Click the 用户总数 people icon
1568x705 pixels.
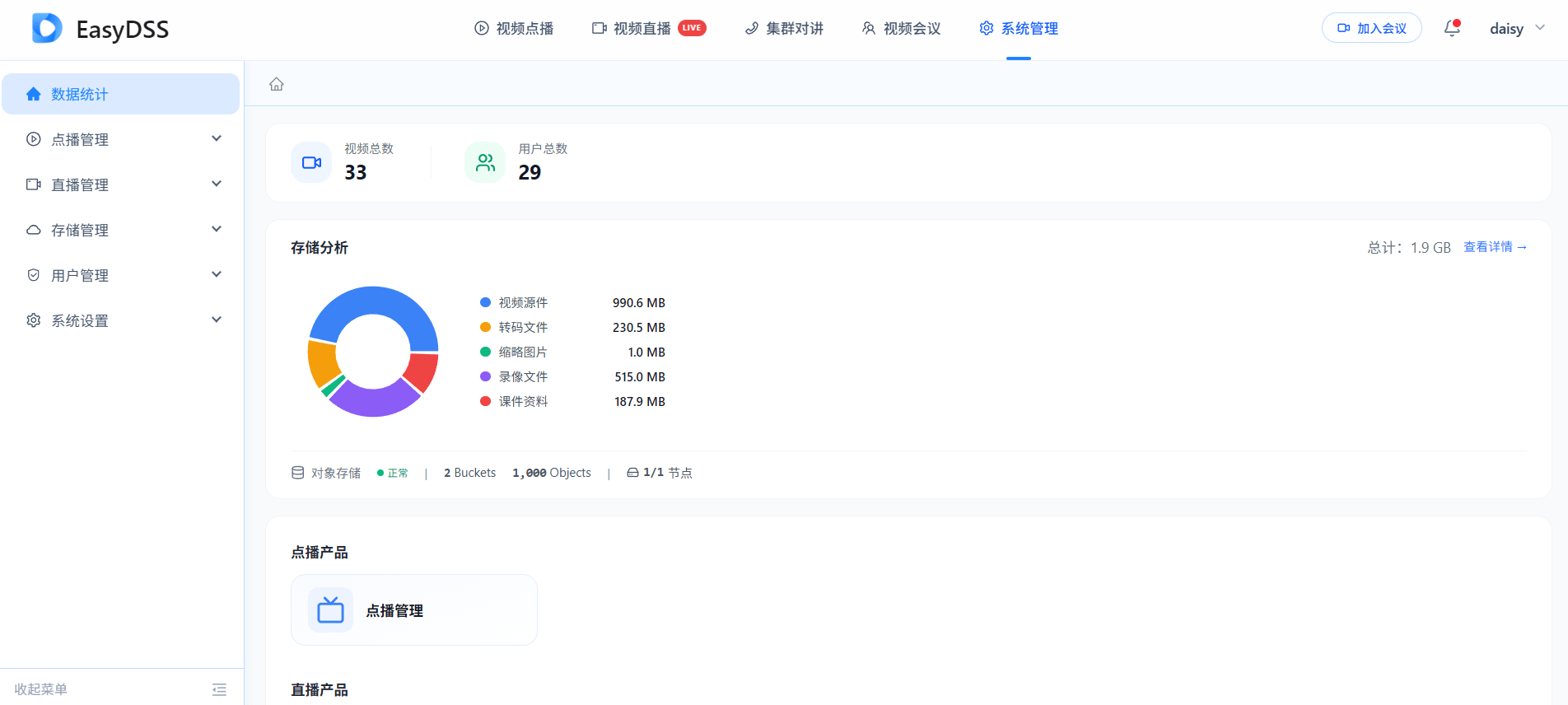click(486, 162)
